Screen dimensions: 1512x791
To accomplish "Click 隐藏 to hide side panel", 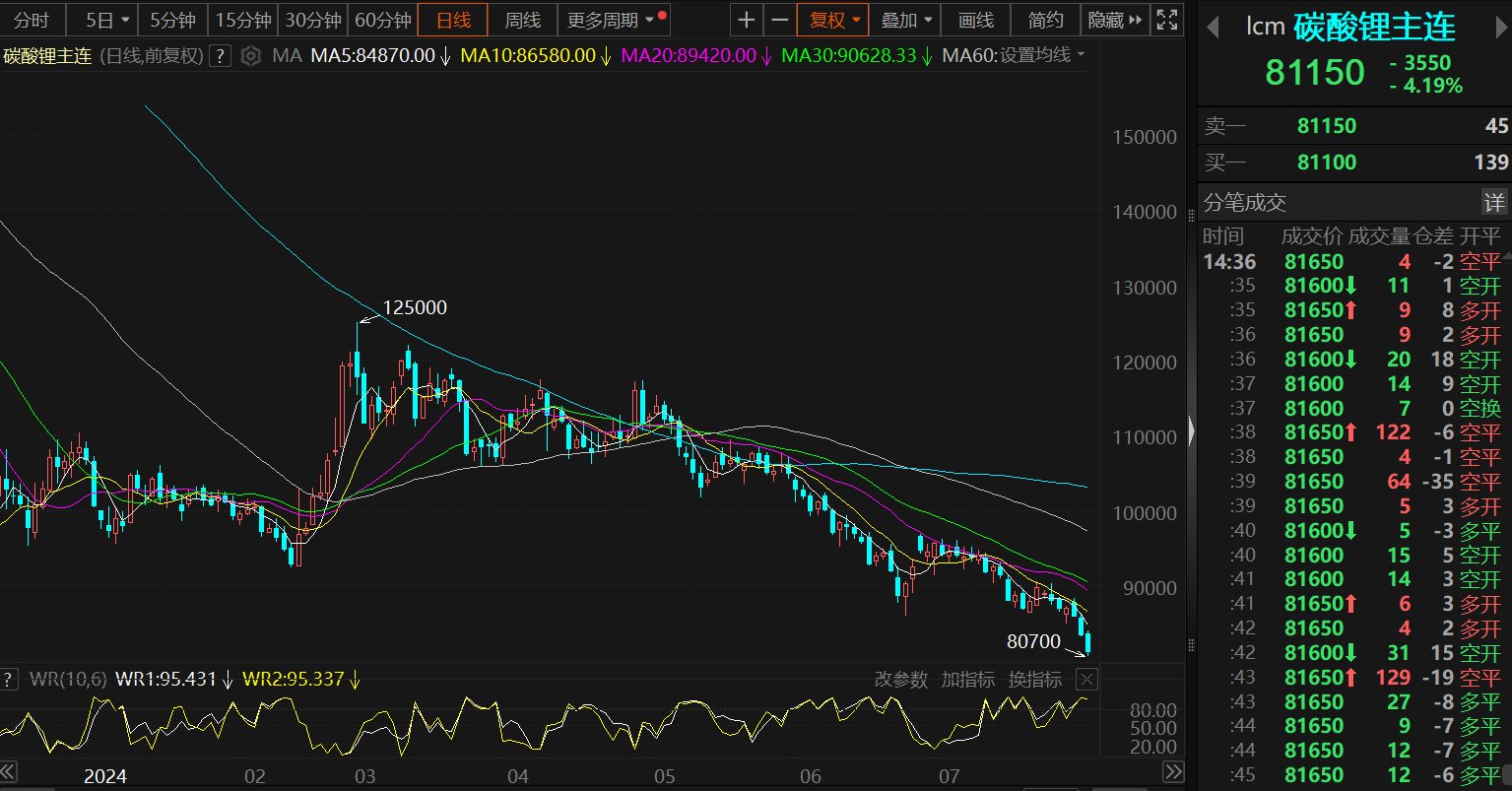I will (1115, 20).
